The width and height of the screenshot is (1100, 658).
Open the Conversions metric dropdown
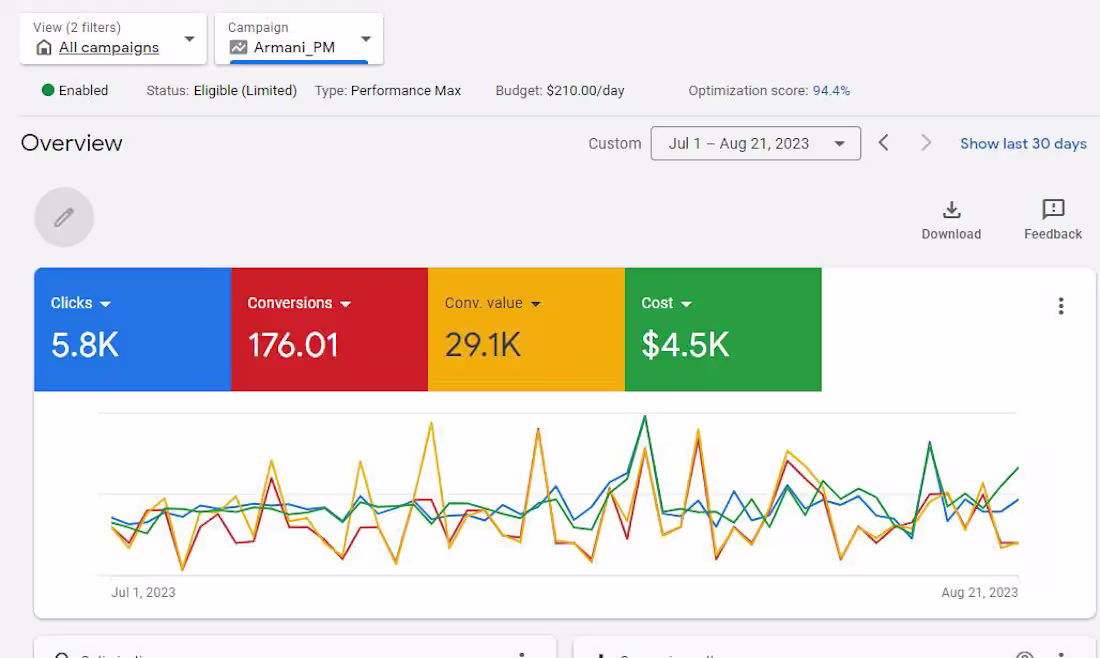click(x=346, y=303)
